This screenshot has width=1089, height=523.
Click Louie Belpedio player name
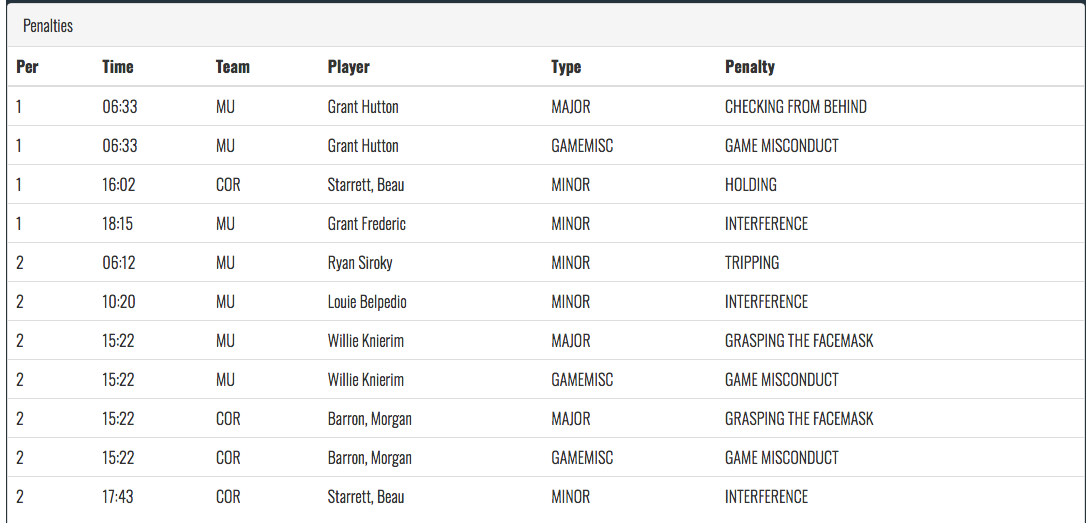(368, 301)
